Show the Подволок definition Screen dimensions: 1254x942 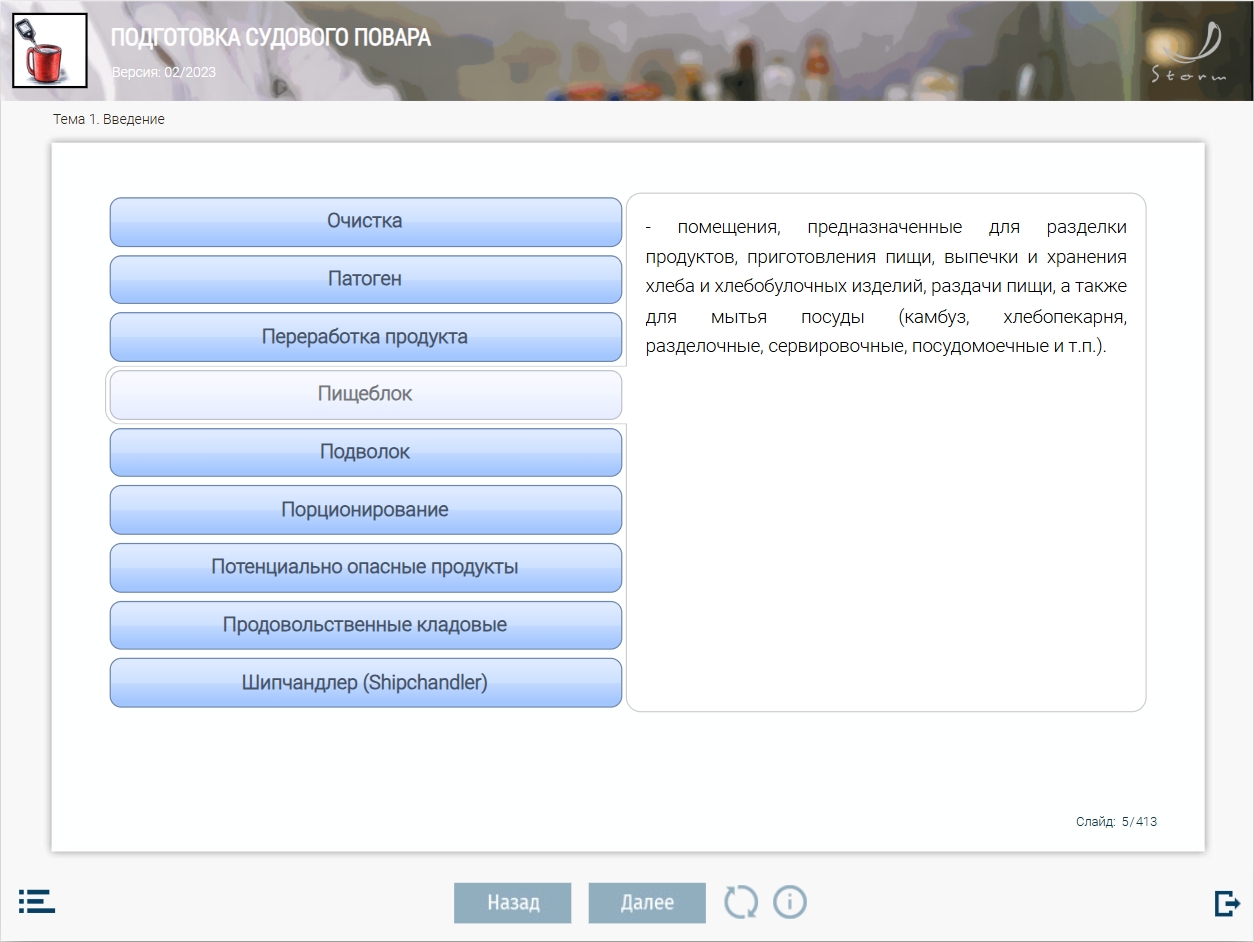tap(365, 452)
